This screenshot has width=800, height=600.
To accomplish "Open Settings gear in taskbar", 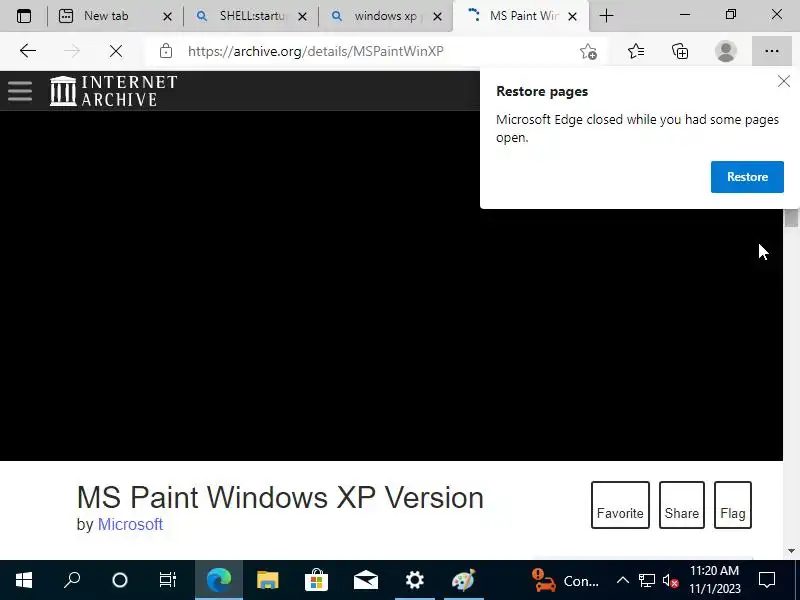I will [414, 580].
